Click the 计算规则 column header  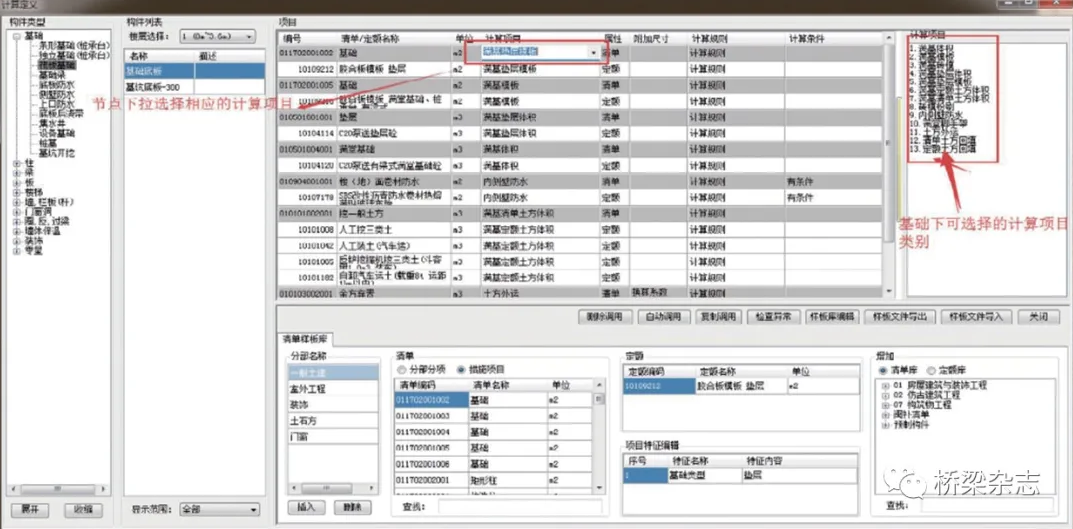click(x=737, y=38)
